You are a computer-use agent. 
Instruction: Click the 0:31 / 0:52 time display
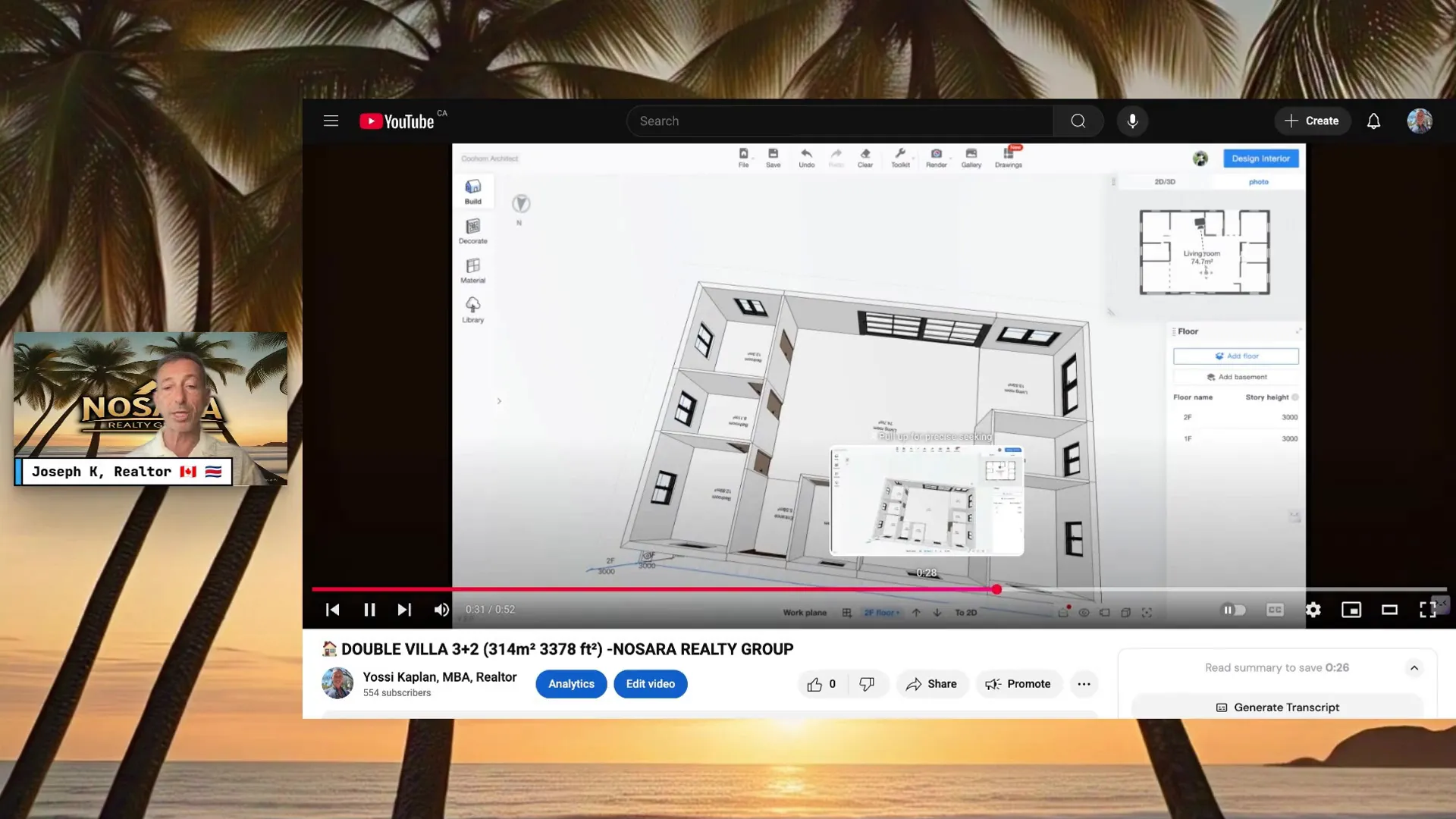[x=490, y=610]
